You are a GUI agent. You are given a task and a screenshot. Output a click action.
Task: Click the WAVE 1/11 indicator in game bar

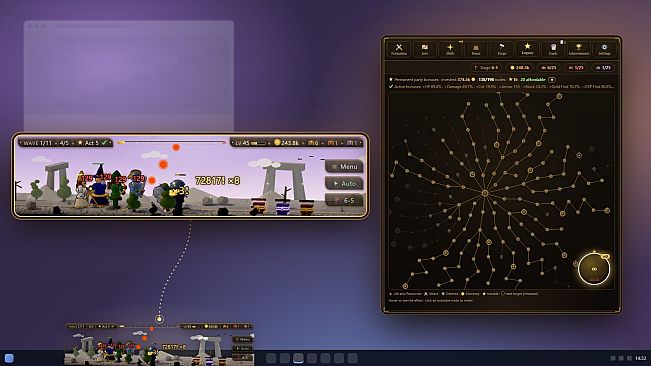38,143
